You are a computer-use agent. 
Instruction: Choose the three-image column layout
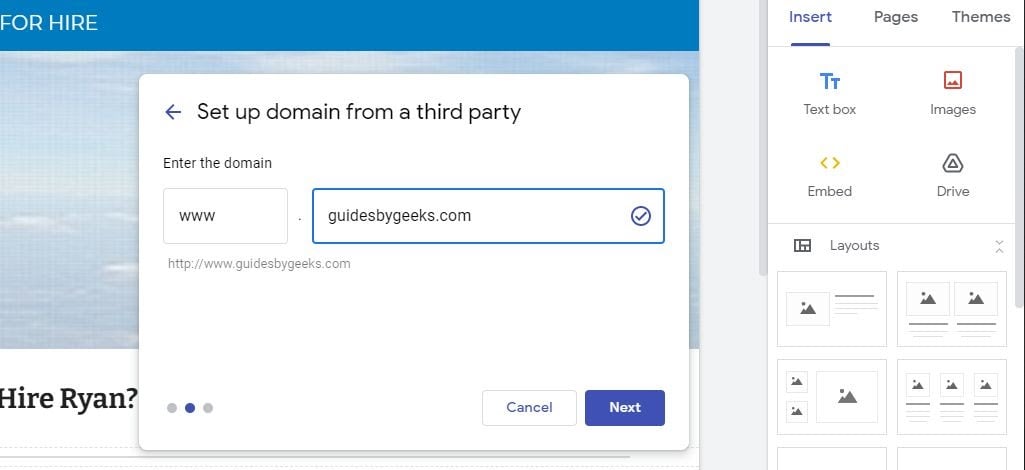[x=951, y=396]
